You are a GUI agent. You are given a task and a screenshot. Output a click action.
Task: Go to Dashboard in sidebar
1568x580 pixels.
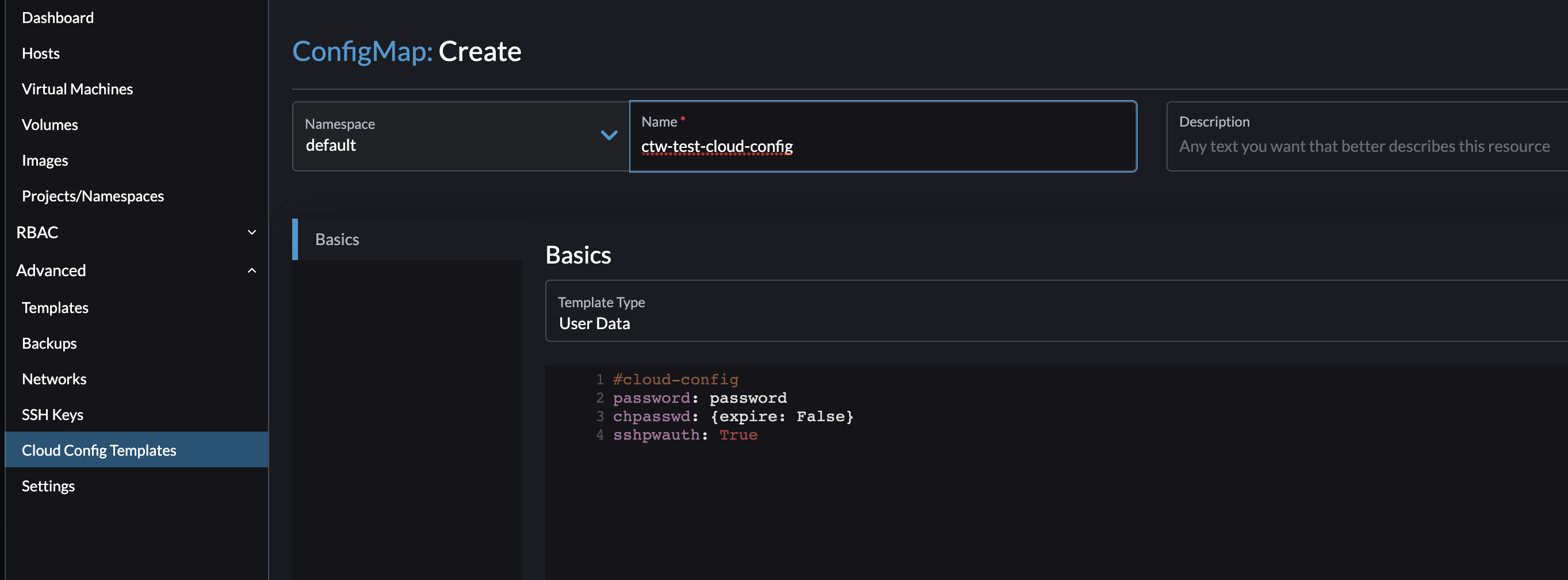pyautogui.click(x=58, y=18)
